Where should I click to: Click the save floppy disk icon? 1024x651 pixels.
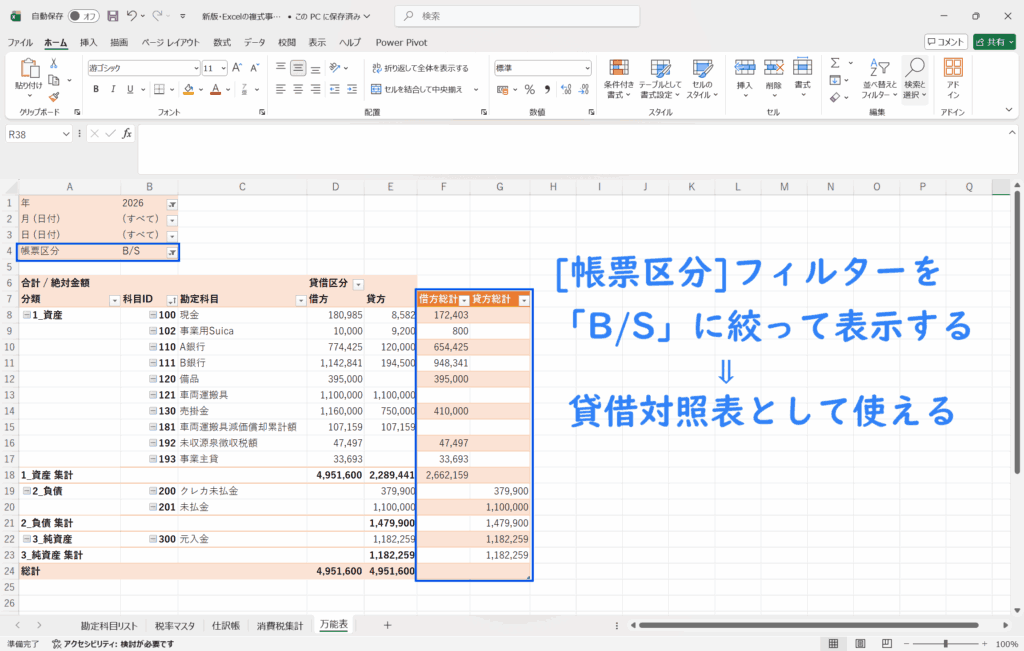[x=112, y=17]
